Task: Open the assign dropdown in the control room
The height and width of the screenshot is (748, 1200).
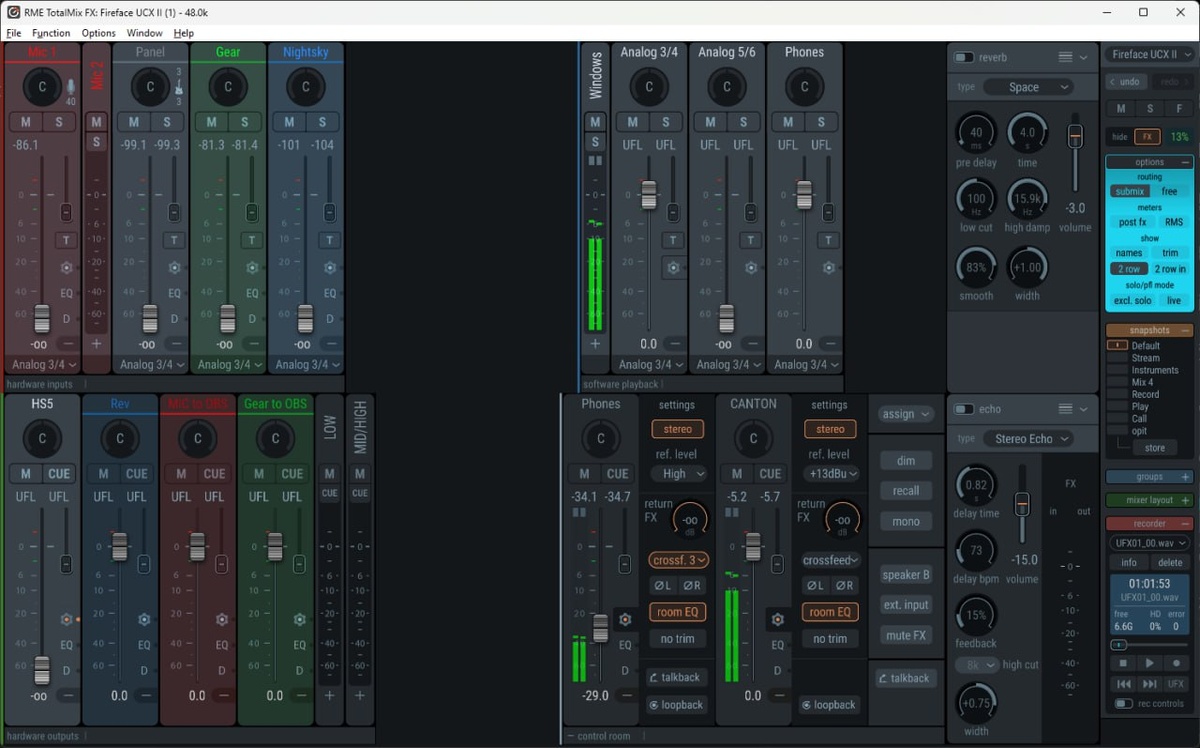Action: [x=906, y=414]
